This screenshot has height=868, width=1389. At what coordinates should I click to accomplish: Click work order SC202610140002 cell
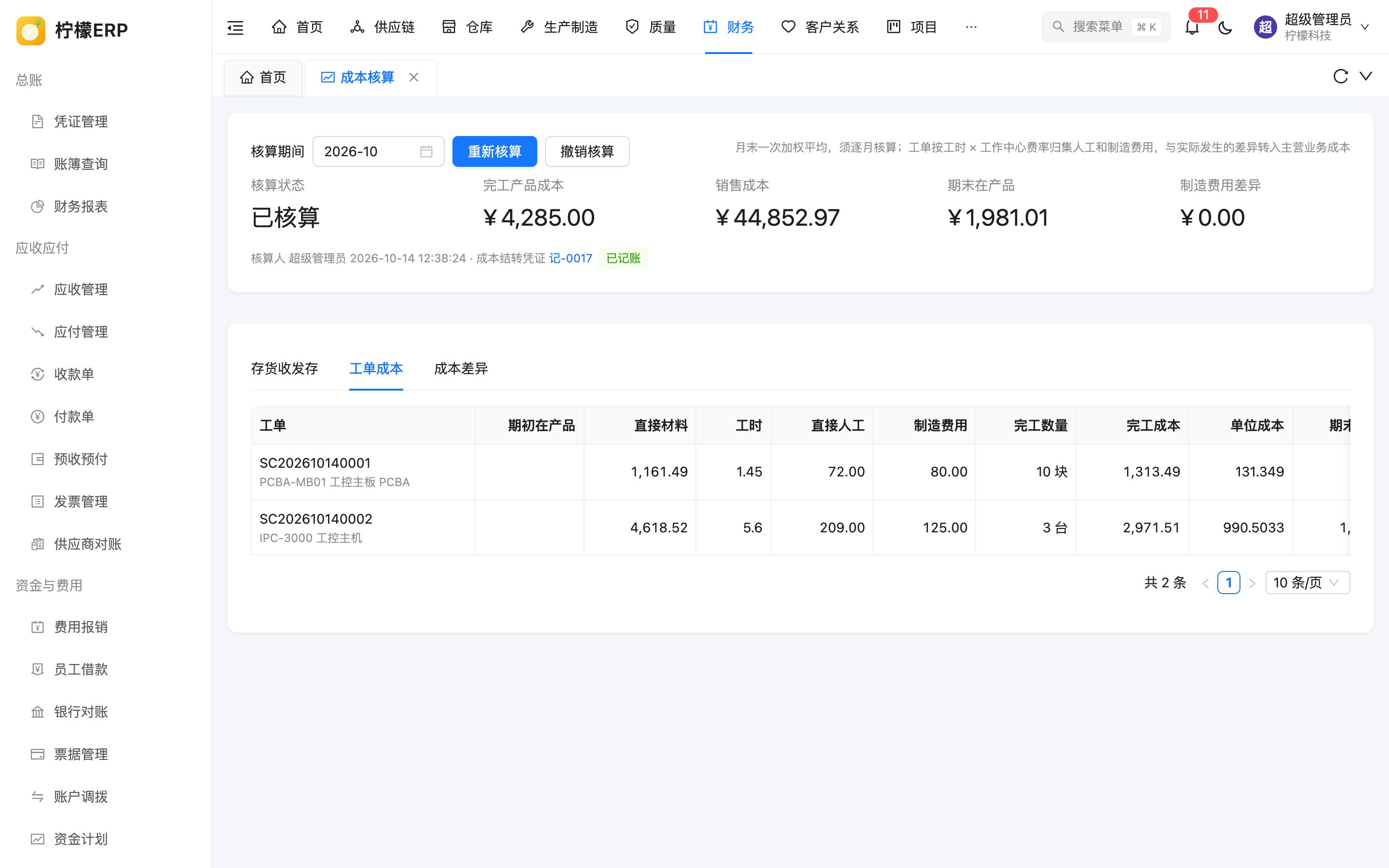click(363, 528)
